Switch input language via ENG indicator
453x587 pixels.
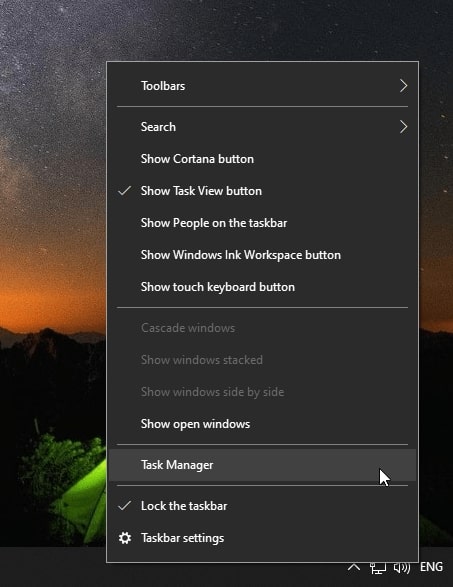[x=431, y=567]
